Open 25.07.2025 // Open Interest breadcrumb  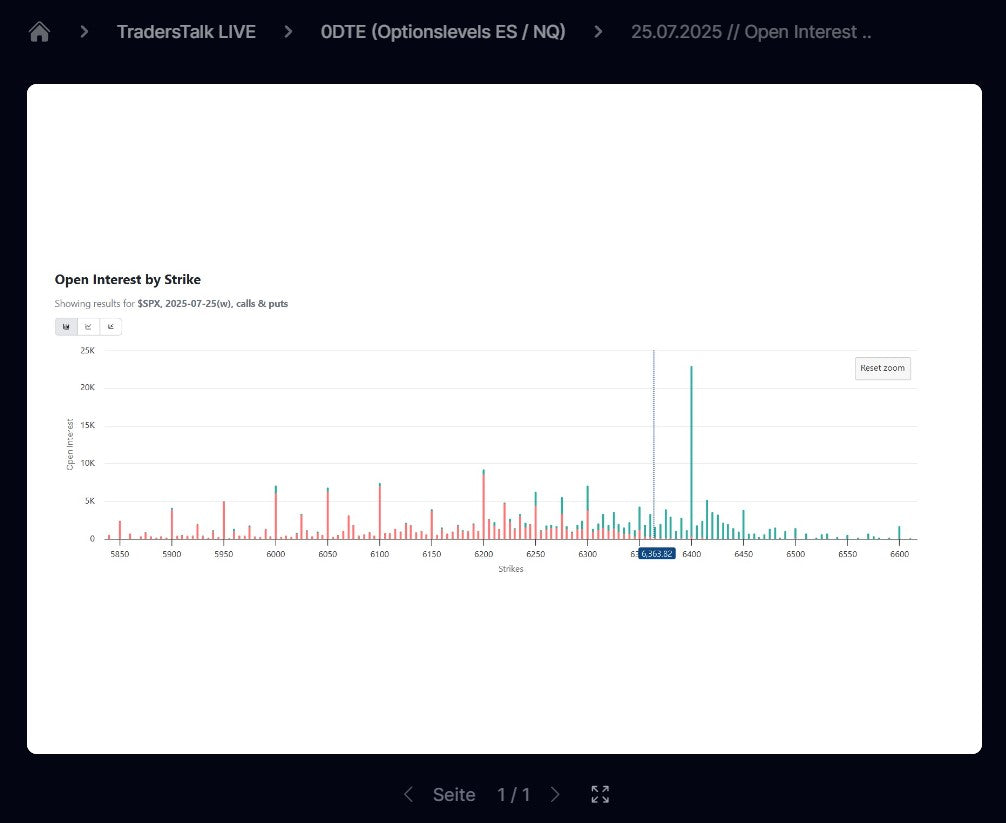[x=751, y=31]
